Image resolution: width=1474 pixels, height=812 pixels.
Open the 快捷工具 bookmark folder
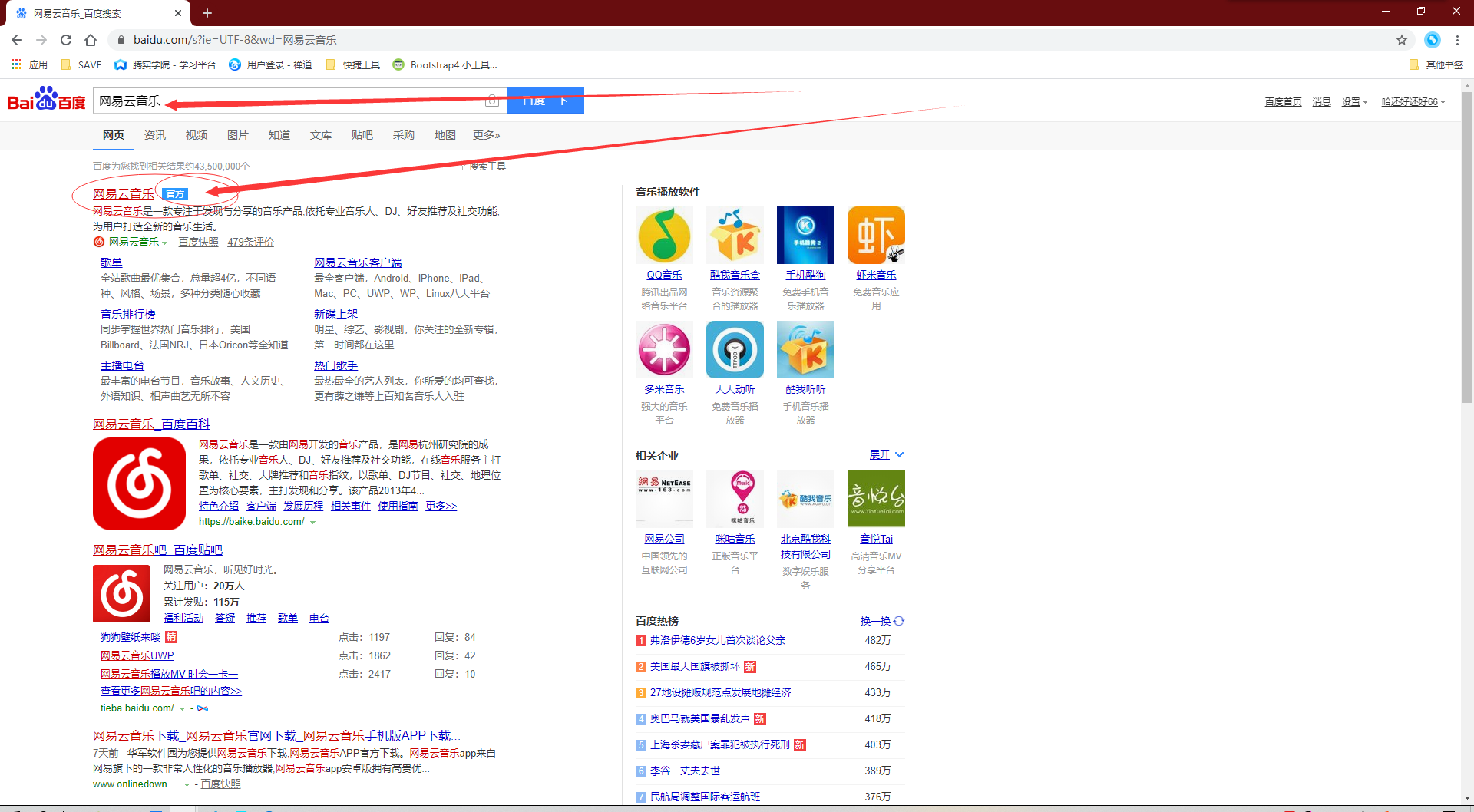(x=353, y=64)
